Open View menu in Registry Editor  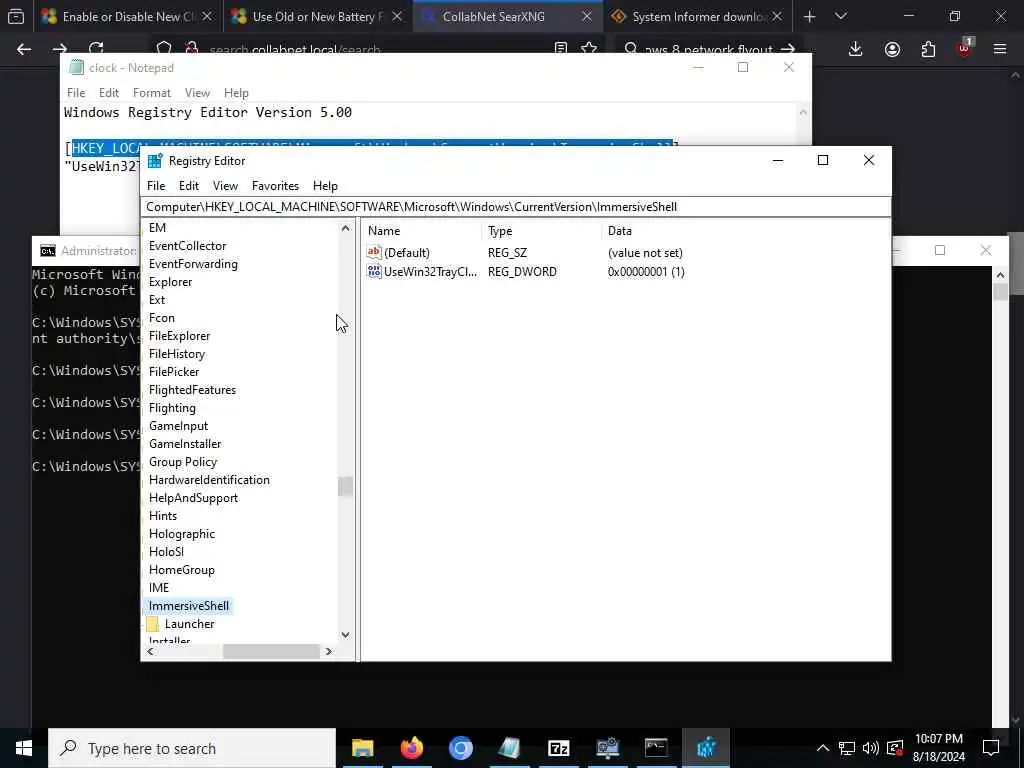coord(225,186)
